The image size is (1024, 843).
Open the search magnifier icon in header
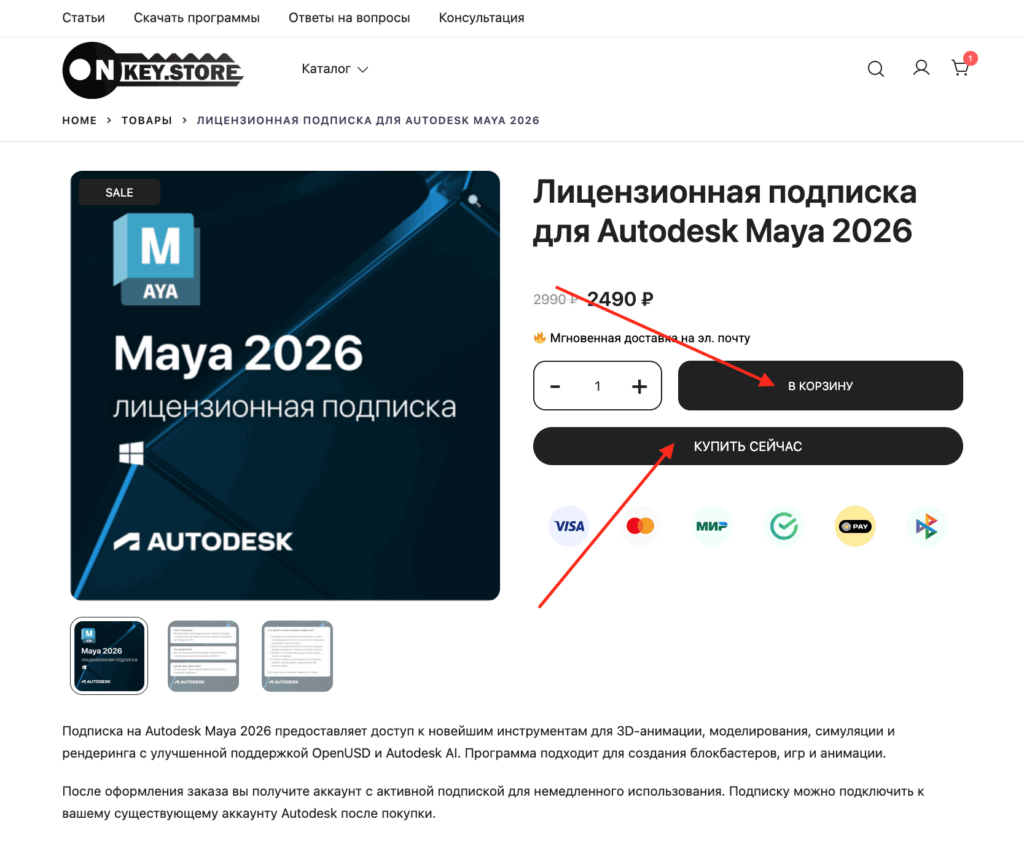click(875, 69)
